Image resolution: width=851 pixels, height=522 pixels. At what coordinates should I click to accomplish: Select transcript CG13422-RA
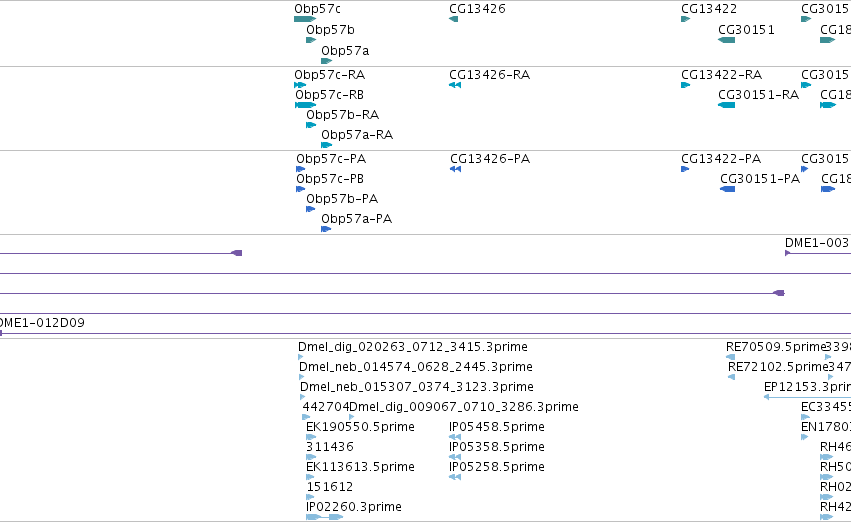[x=721, y=75]
